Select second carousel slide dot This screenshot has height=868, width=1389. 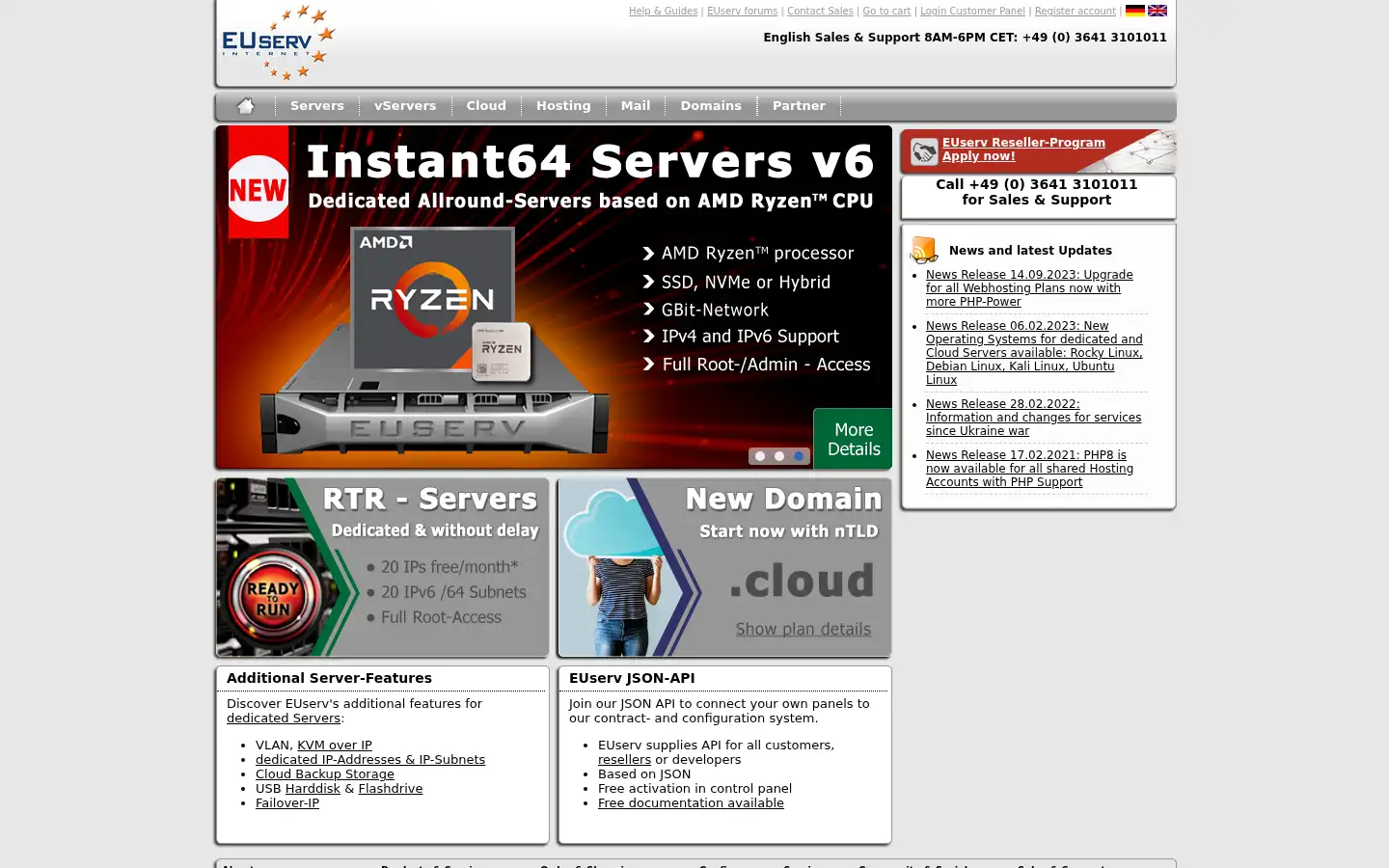[779, 456]
